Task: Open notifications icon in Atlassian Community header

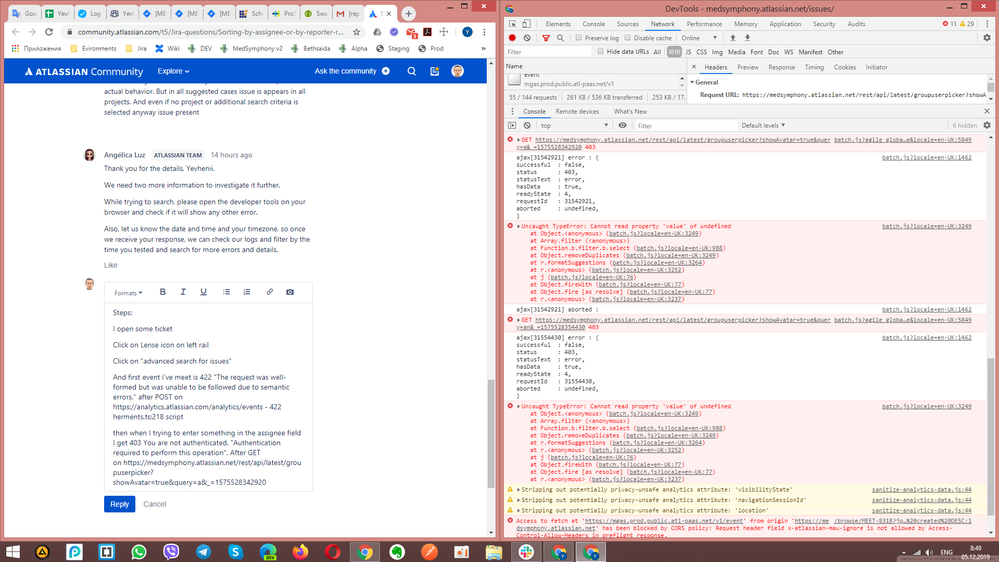Action: [435, 71]
